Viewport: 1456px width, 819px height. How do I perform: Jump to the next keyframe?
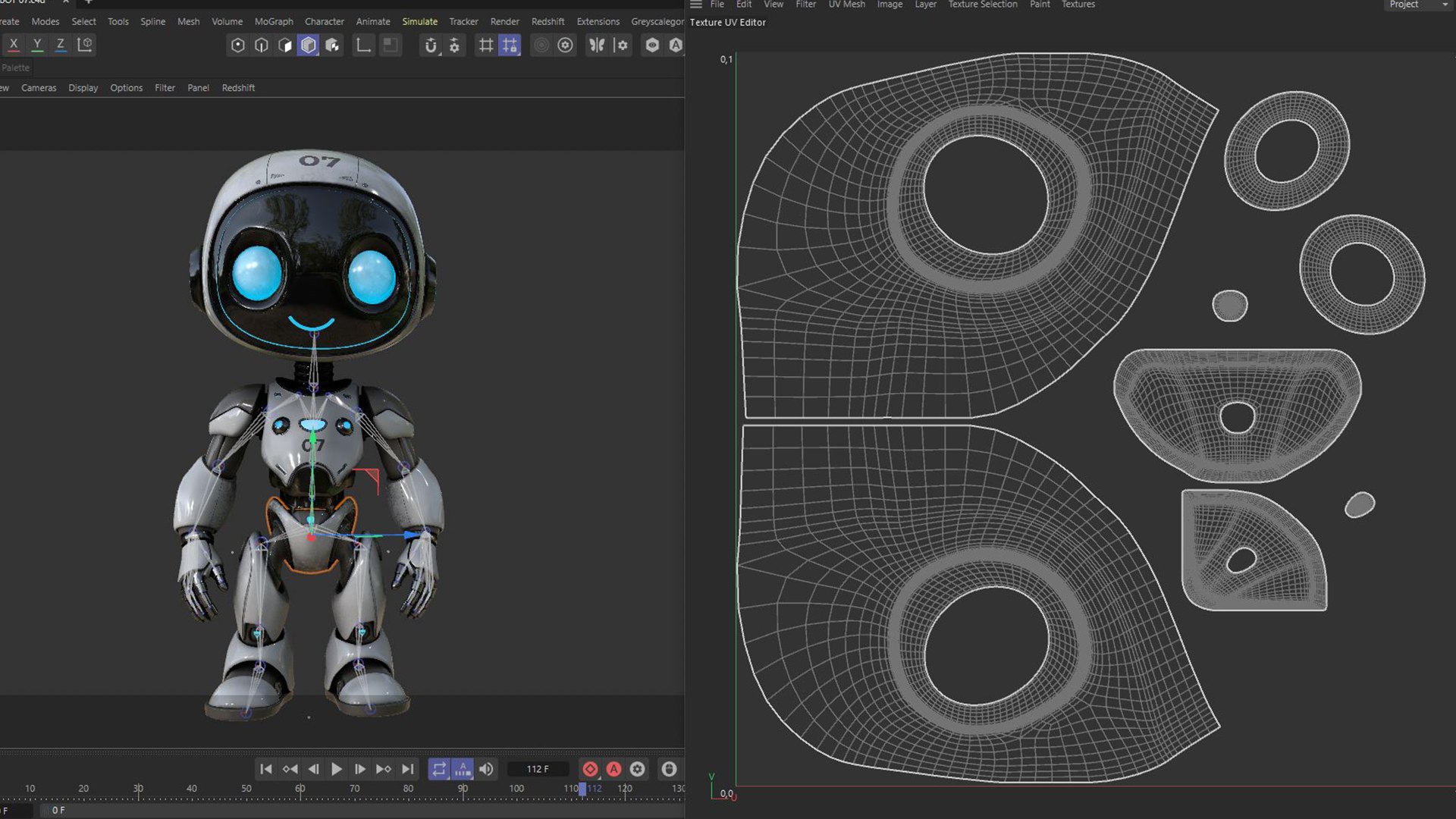click(384, 769)
